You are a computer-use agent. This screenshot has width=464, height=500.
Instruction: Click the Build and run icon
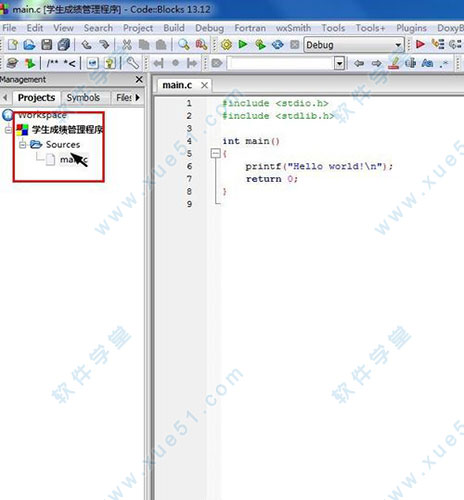(260, 45)
